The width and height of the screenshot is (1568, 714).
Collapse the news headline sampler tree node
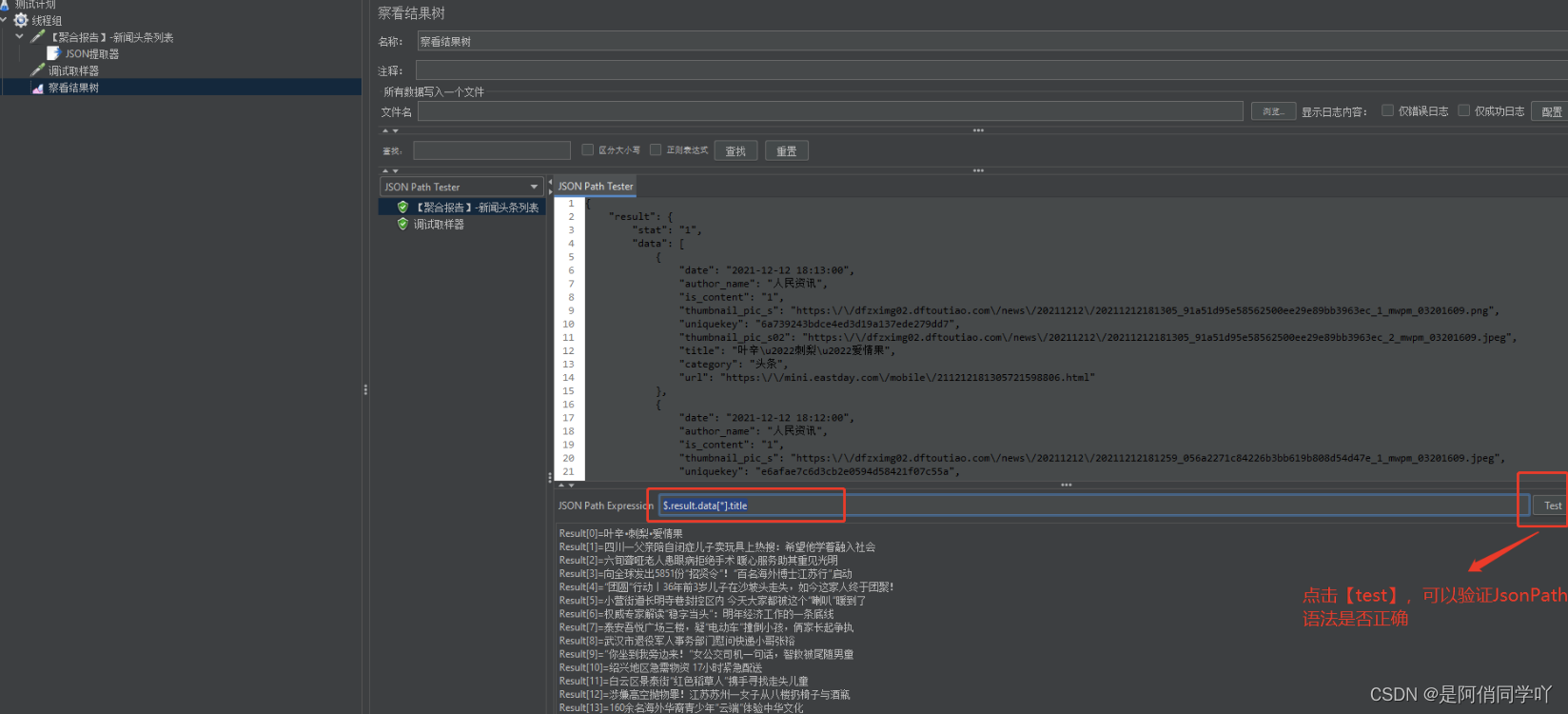[x=19, y=36]
